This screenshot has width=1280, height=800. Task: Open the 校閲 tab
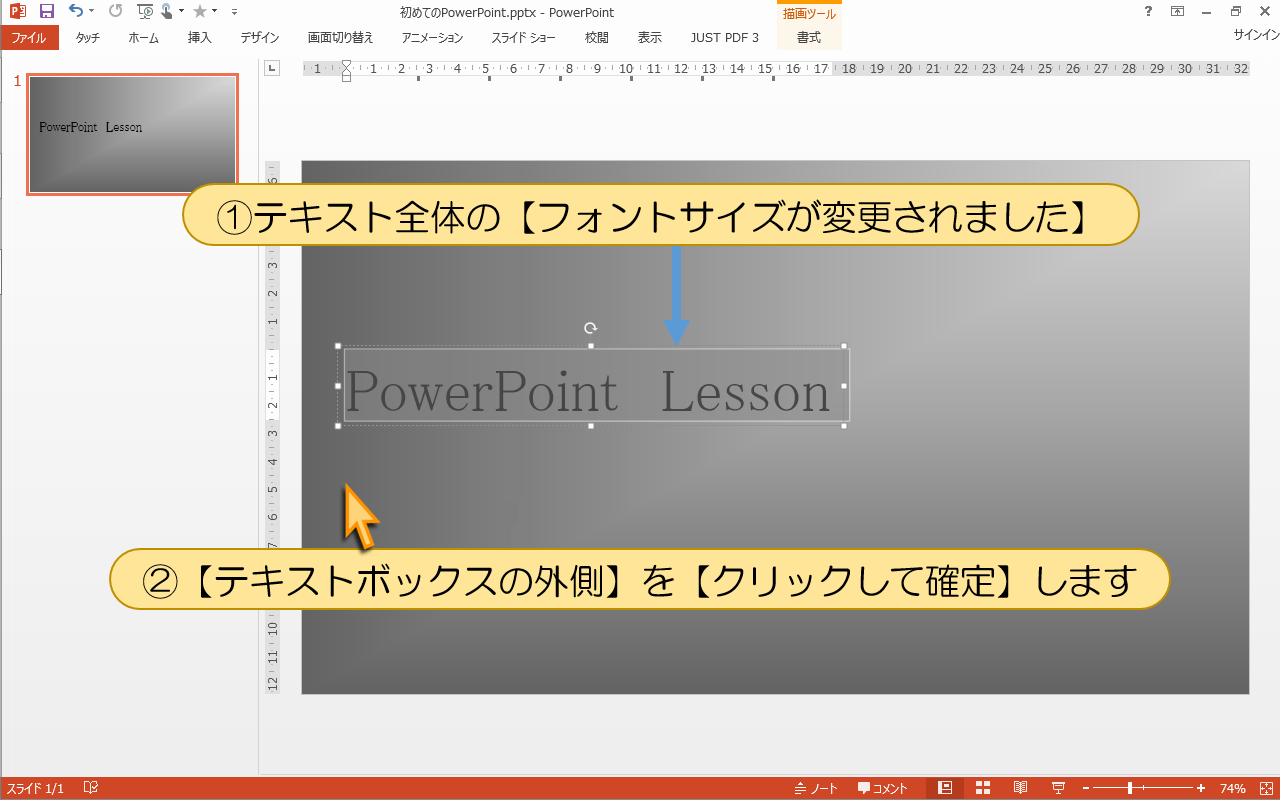pyautogui.click(x=597, y=38)
